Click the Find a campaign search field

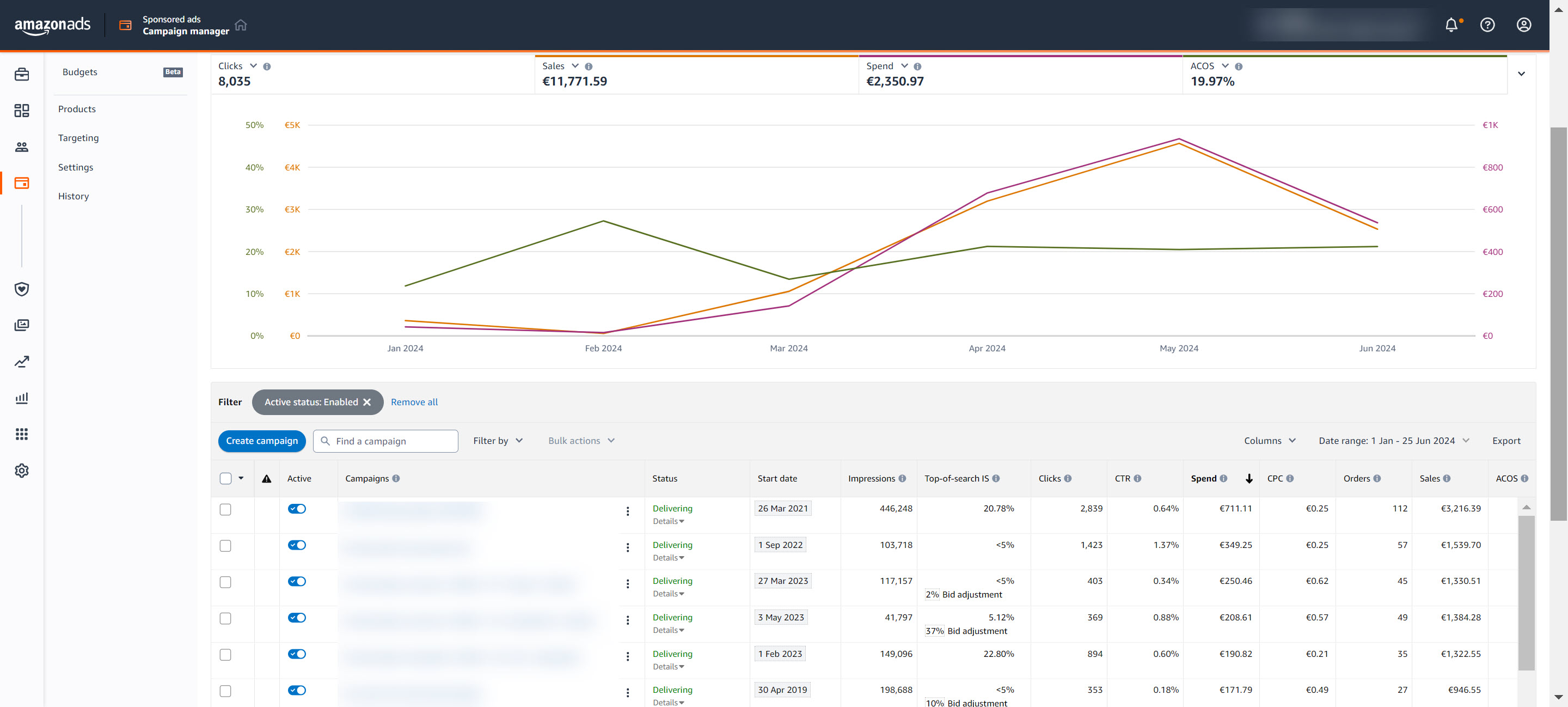tap(393, 441)
